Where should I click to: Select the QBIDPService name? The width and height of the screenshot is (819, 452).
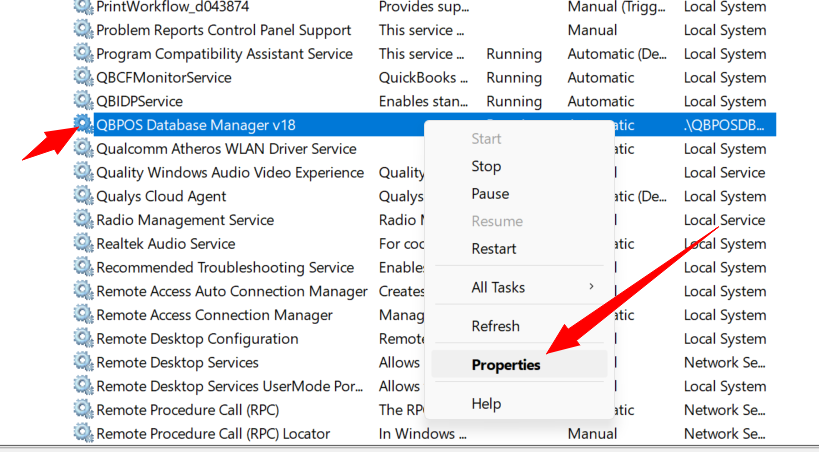(x=139, y=101)
